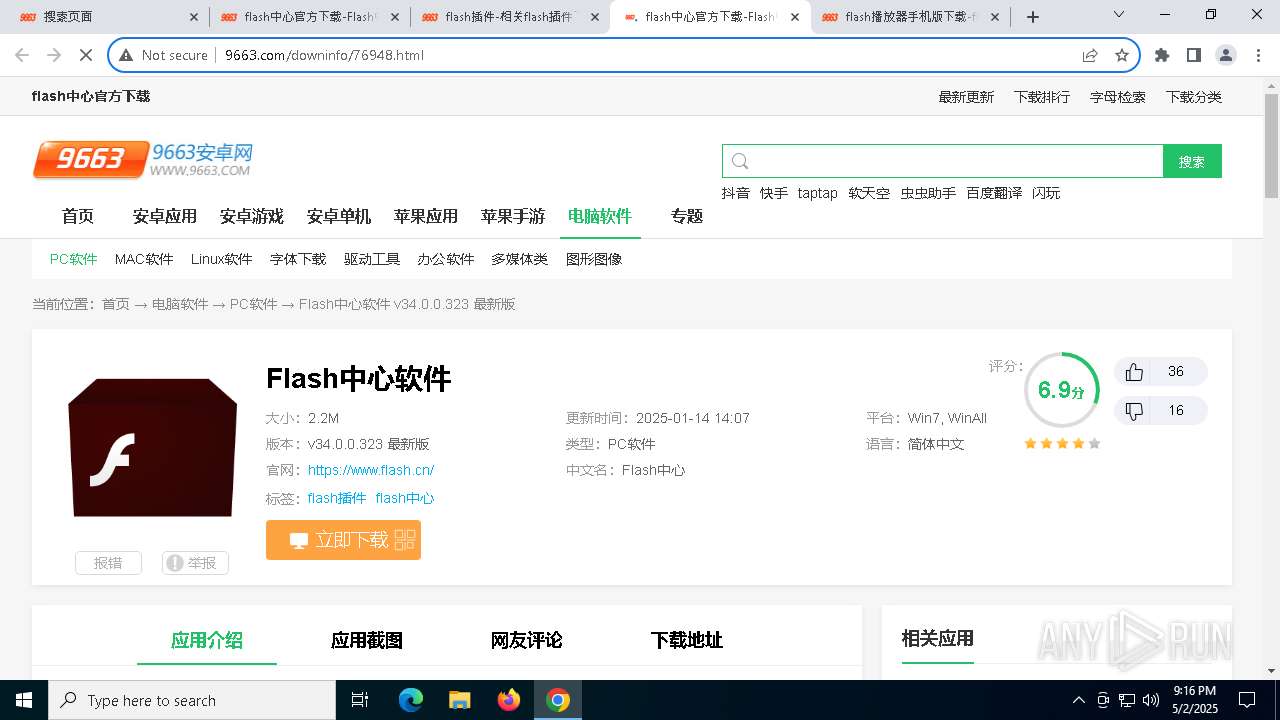Click the site search input field
Viewport: 1280px width, 720px height.
[x=943, y=161]
